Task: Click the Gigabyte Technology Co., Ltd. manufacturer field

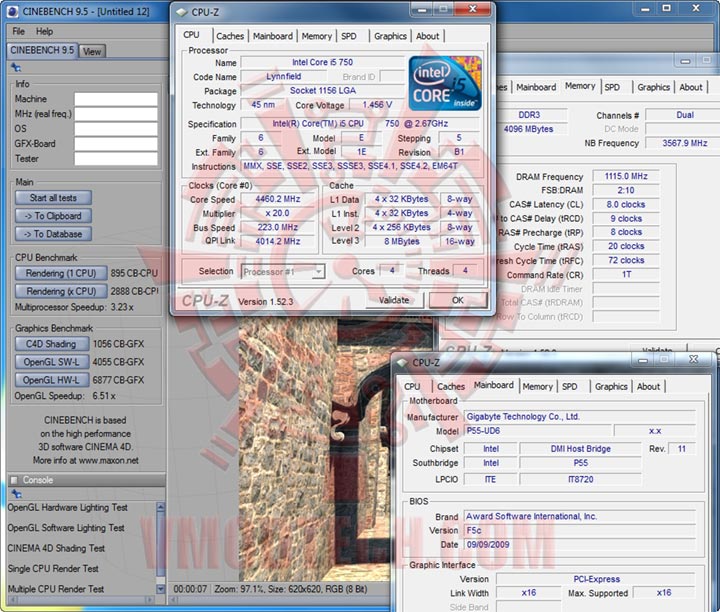Action: (x=579, y=417)
